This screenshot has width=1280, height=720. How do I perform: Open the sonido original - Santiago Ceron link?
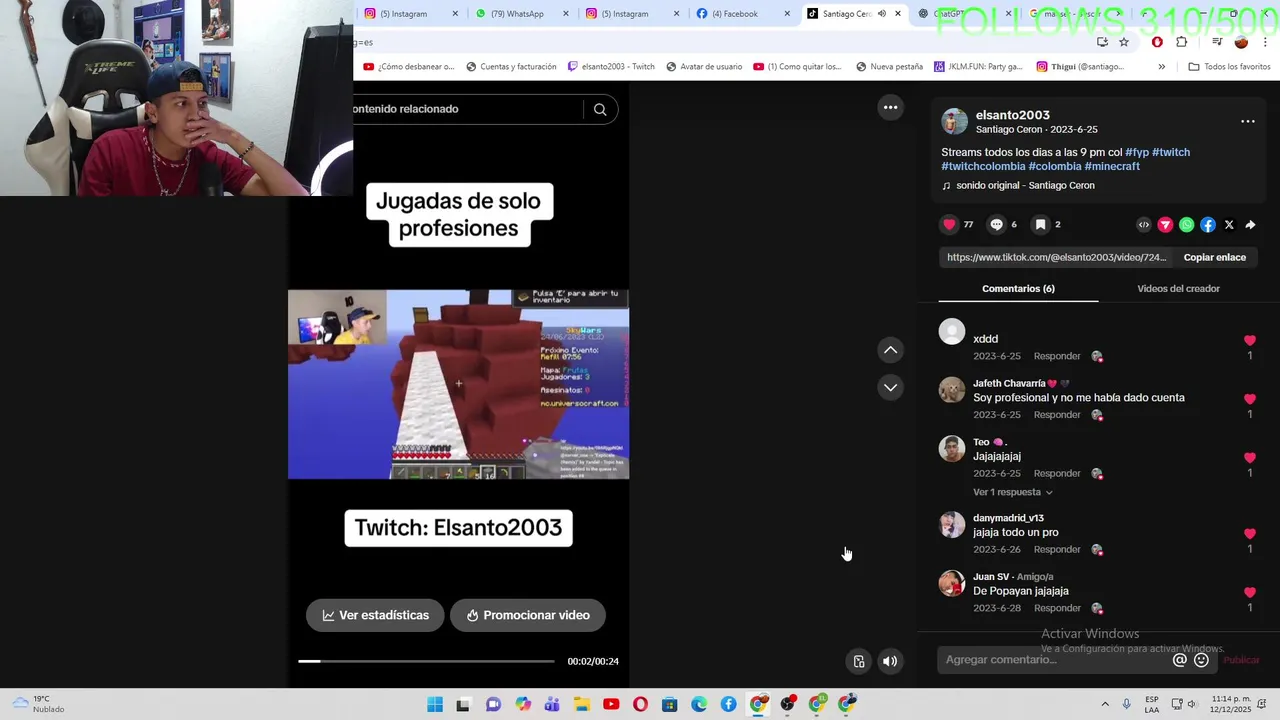[1025, 185]
